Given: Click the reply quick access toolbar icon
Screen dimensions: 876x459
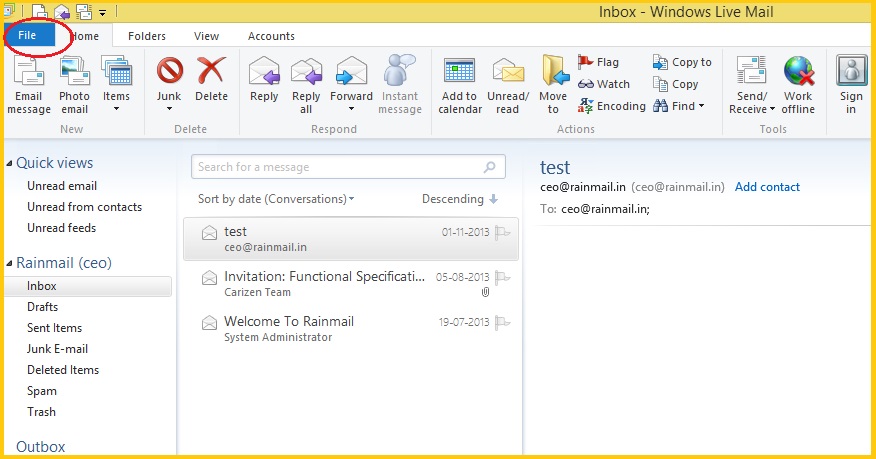Looking at the screenshot, I should (61, 11).
